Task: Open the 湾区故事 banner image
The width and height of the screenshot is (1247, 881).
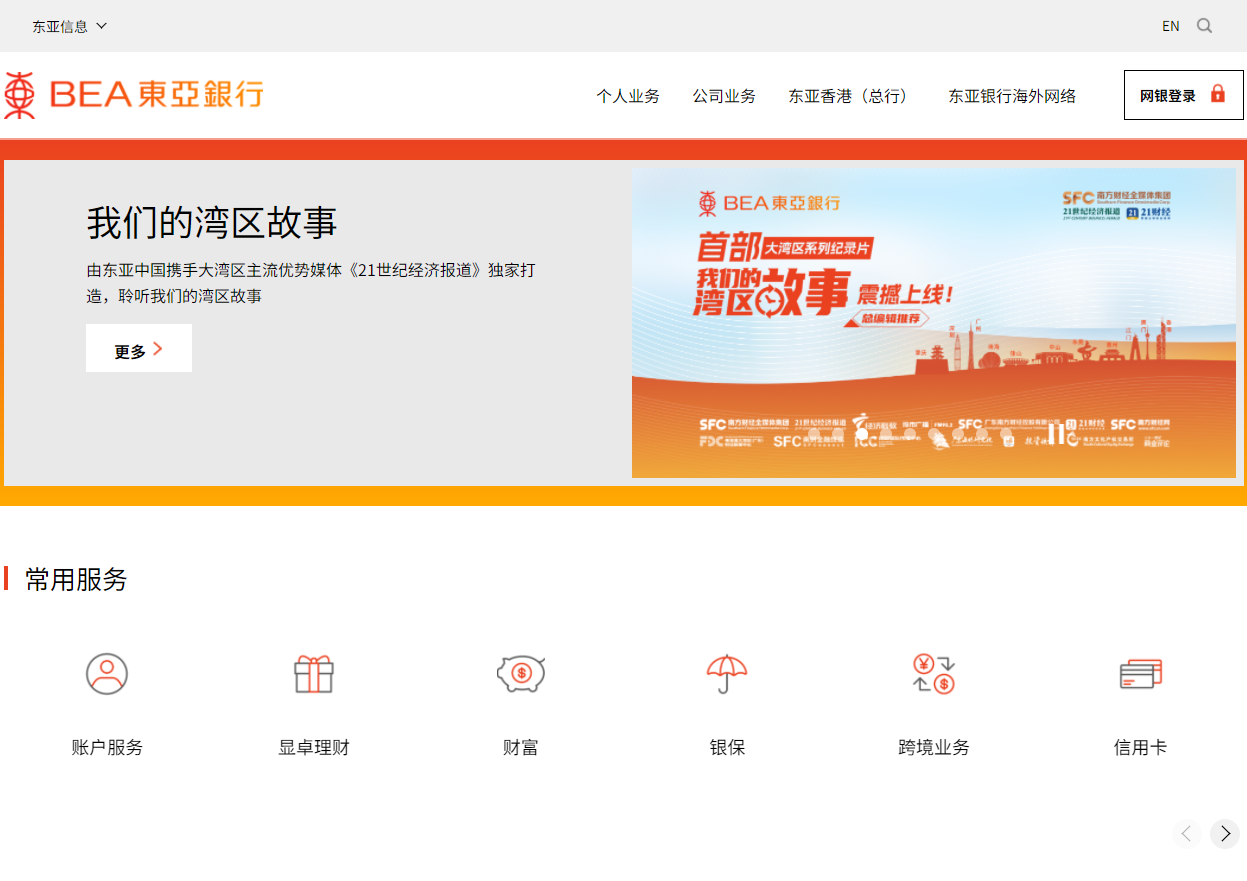Action: pyautogui.click(x=934, y=322)
